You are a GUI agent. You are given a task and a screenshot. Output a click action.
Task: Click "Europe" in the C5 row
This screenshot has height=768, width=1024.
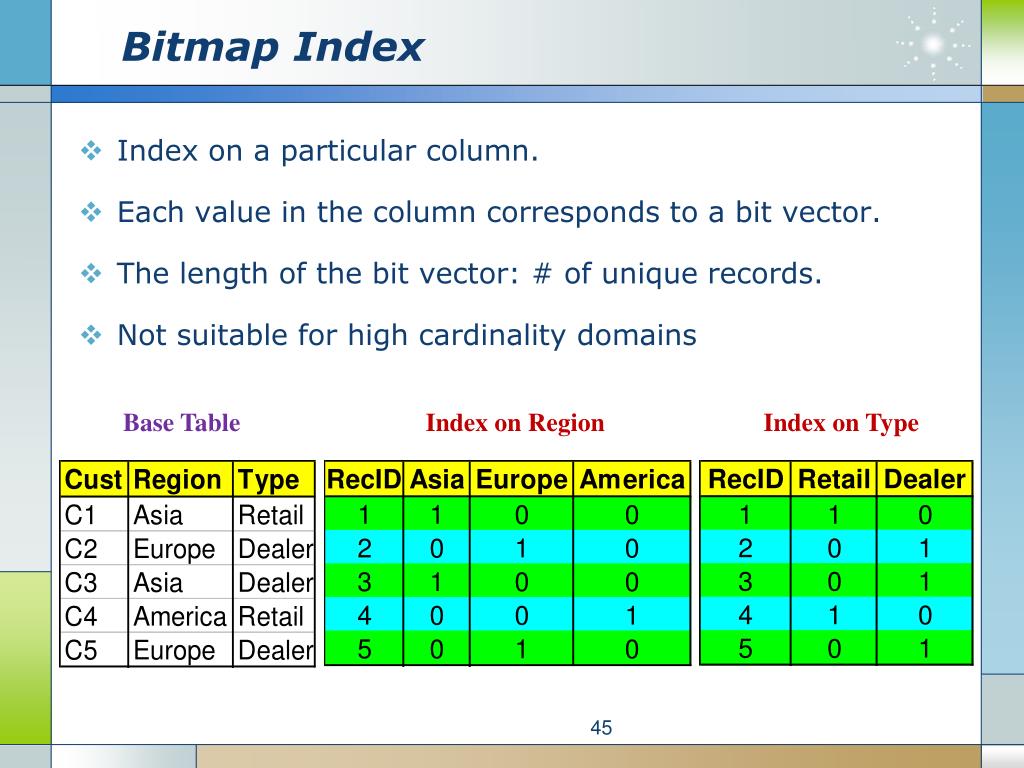(x=180, y=650)
